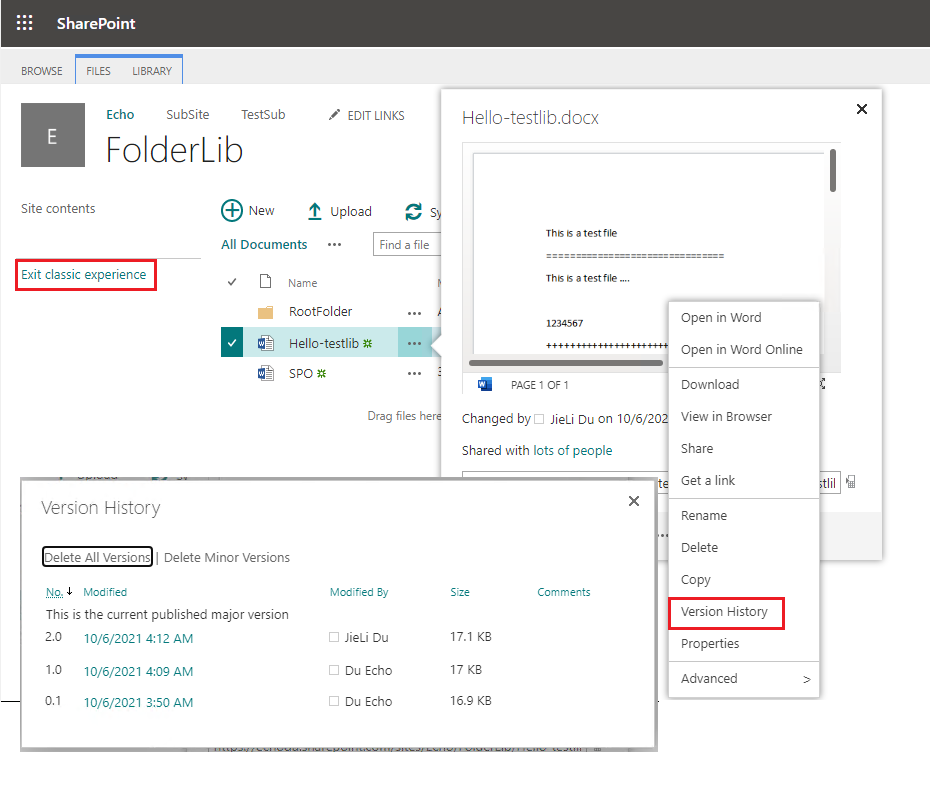Click the All Documents view link

click(x=264, y=244)
